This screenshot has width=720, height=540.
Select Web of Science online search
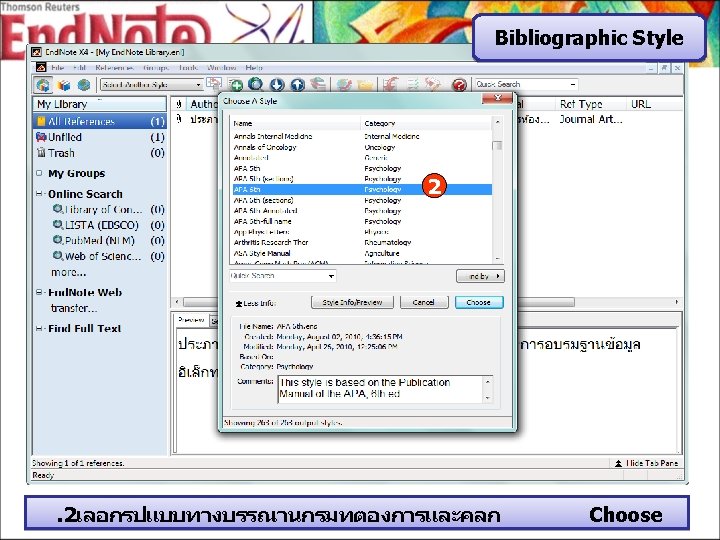[x=108, y=256]
